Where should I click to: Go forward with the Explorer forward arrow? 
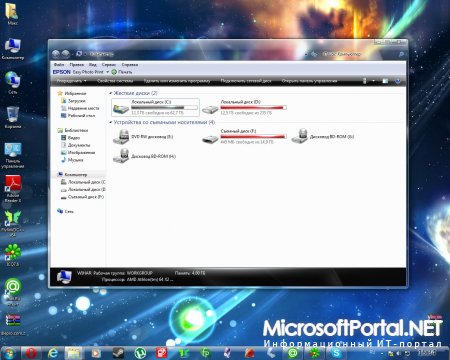(x=65, y=54)
